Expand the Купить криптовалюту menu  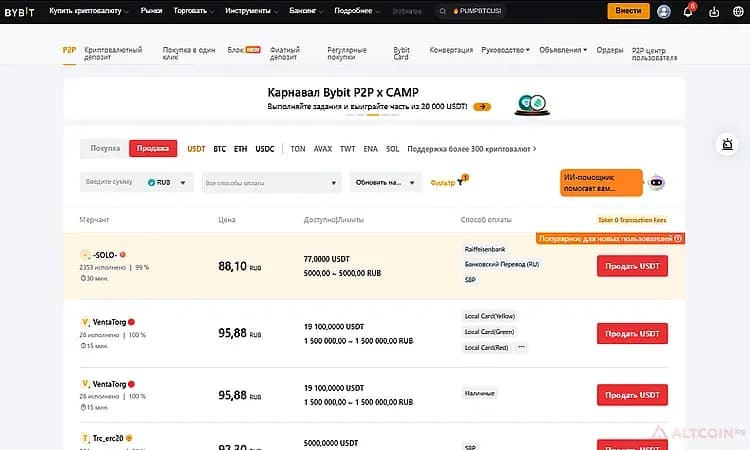[89, 11]
